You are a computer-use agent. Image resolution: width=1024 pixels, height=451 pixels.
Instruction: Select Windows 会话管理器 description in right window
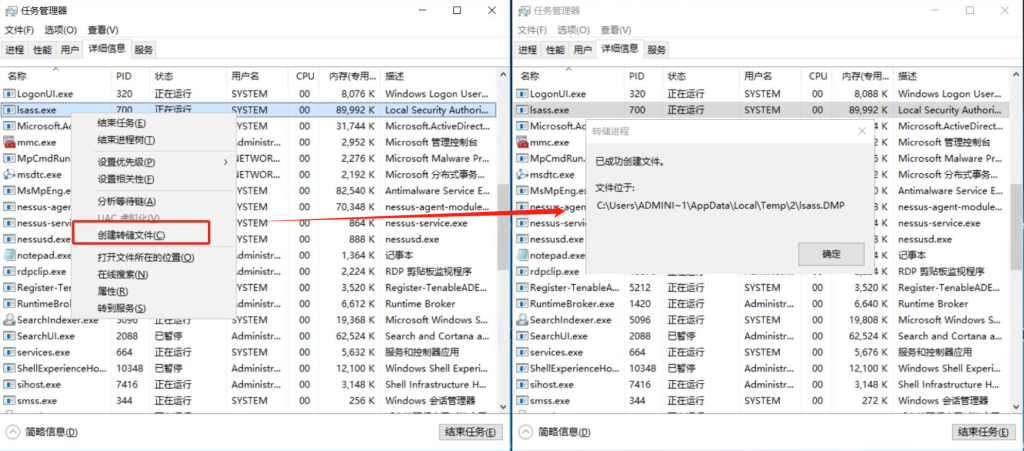tap(943, 401)
